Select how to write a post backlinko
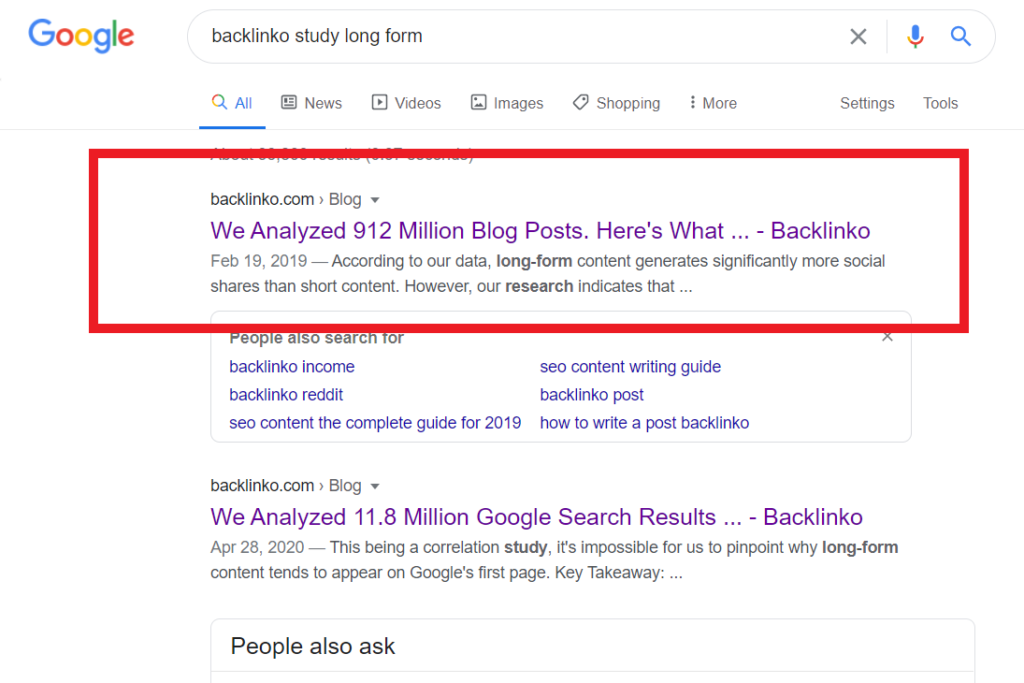The width and height of the screenshot is (1024, 683). [x=644, y=423]
